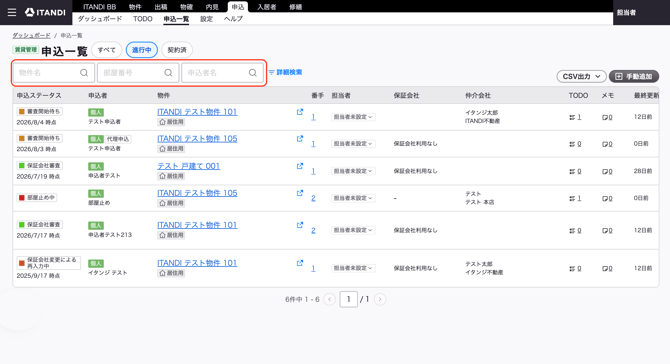Open the memo icon in the 代理申込 row
This screenshot has height=364, width=670.
(605, 144)
